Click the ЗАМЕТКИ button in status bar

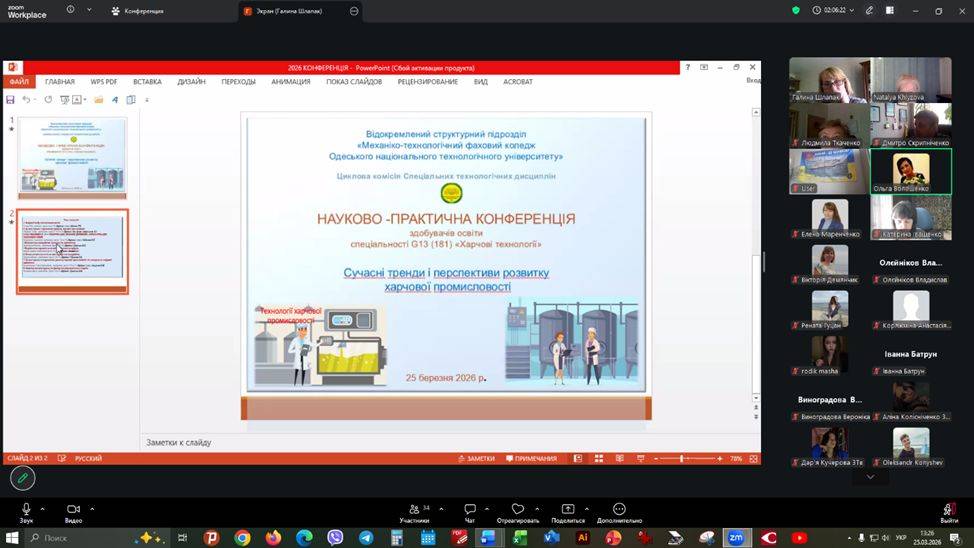[x=476, y=458]
